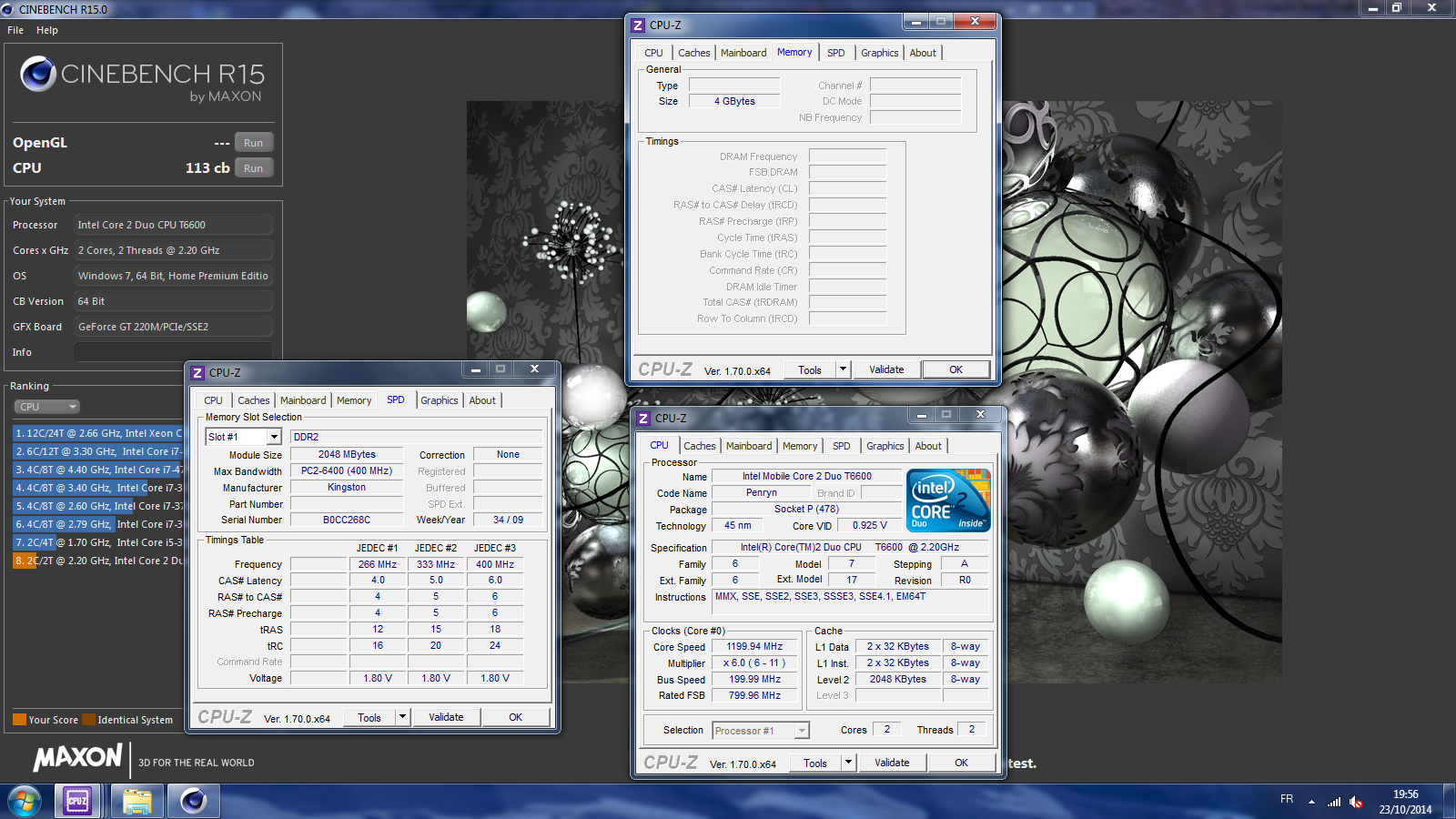Screen dimensions: 1456x819
Task: Click the GFX Board value GeForce GT 220M
Action: tap(173, 327)
